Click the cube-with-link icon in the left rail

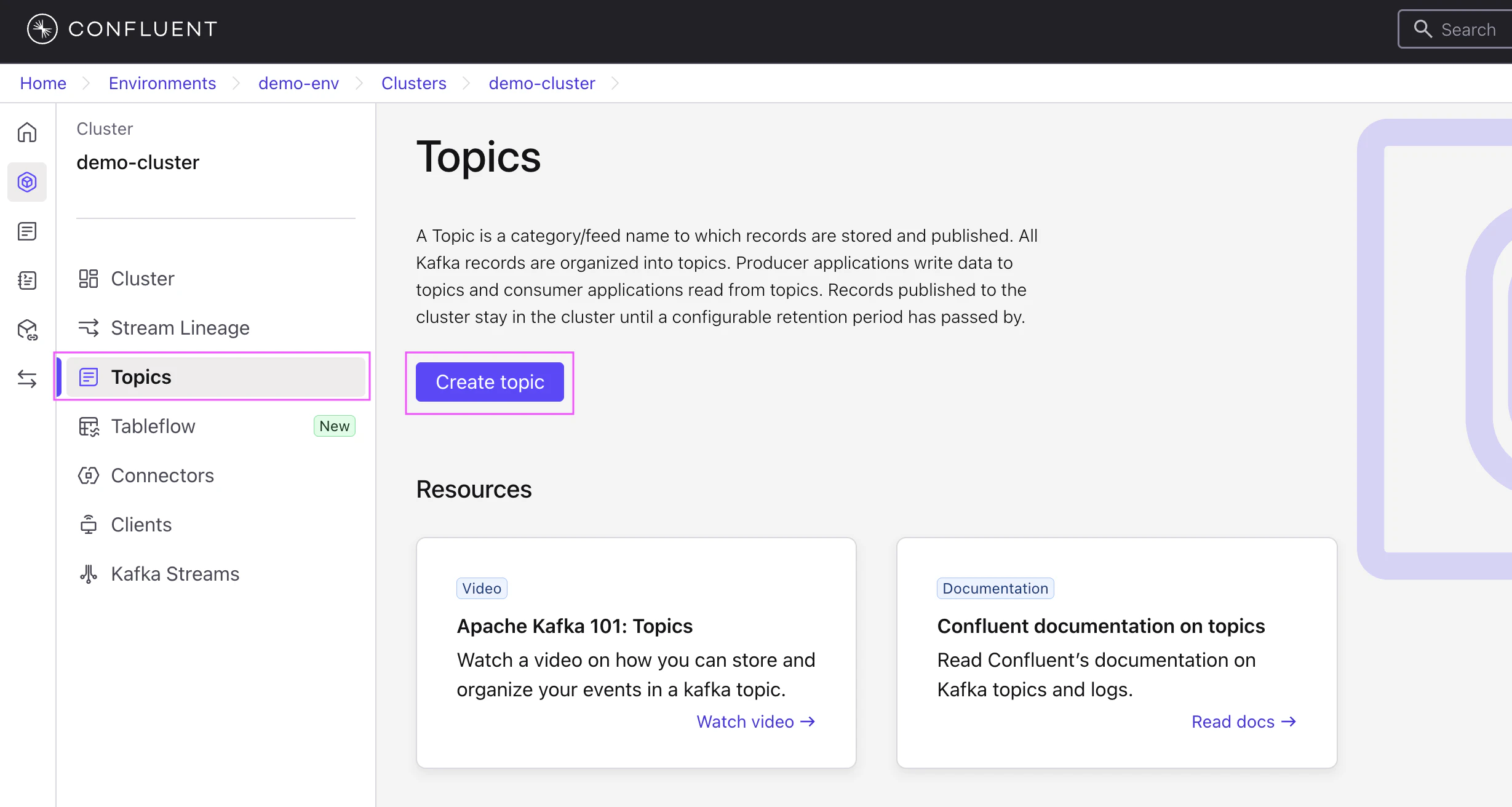pos(27,330)
